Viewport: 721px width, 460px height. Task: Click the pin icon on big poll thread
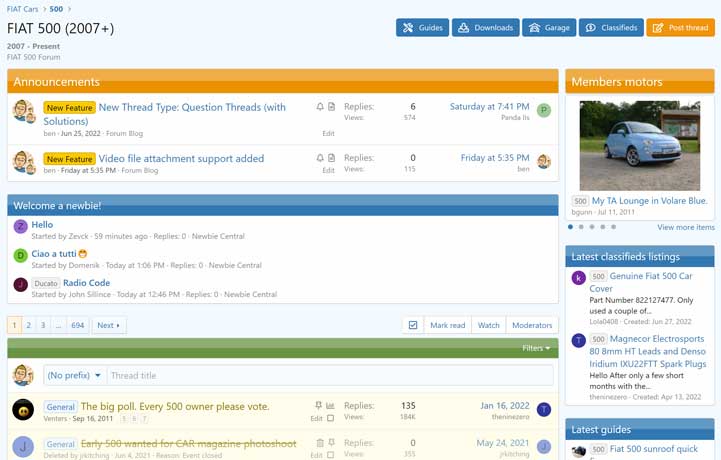point(318,405)
